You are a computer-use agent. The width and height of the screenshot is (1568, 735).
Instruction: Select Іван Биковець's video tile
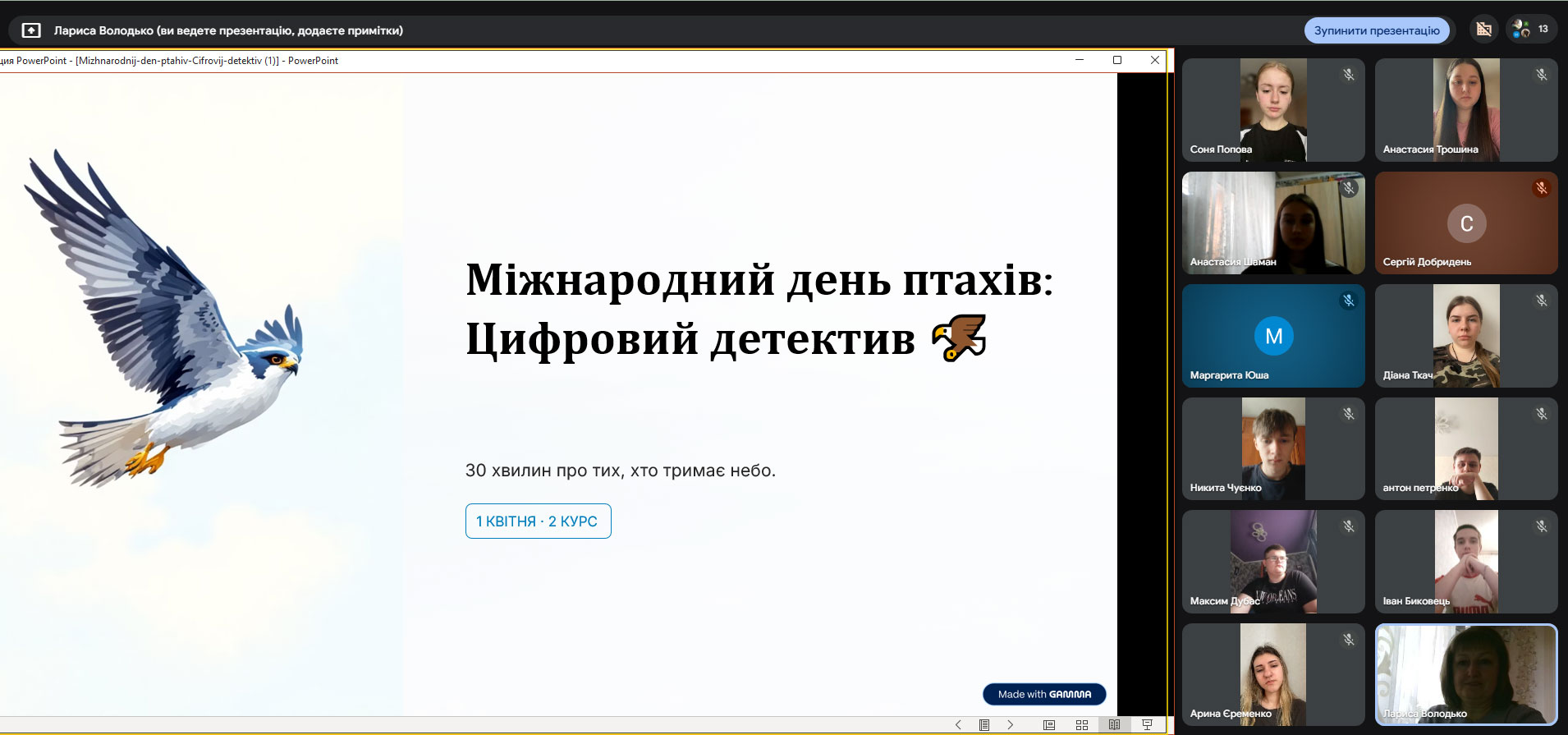tap(1466, 562)
